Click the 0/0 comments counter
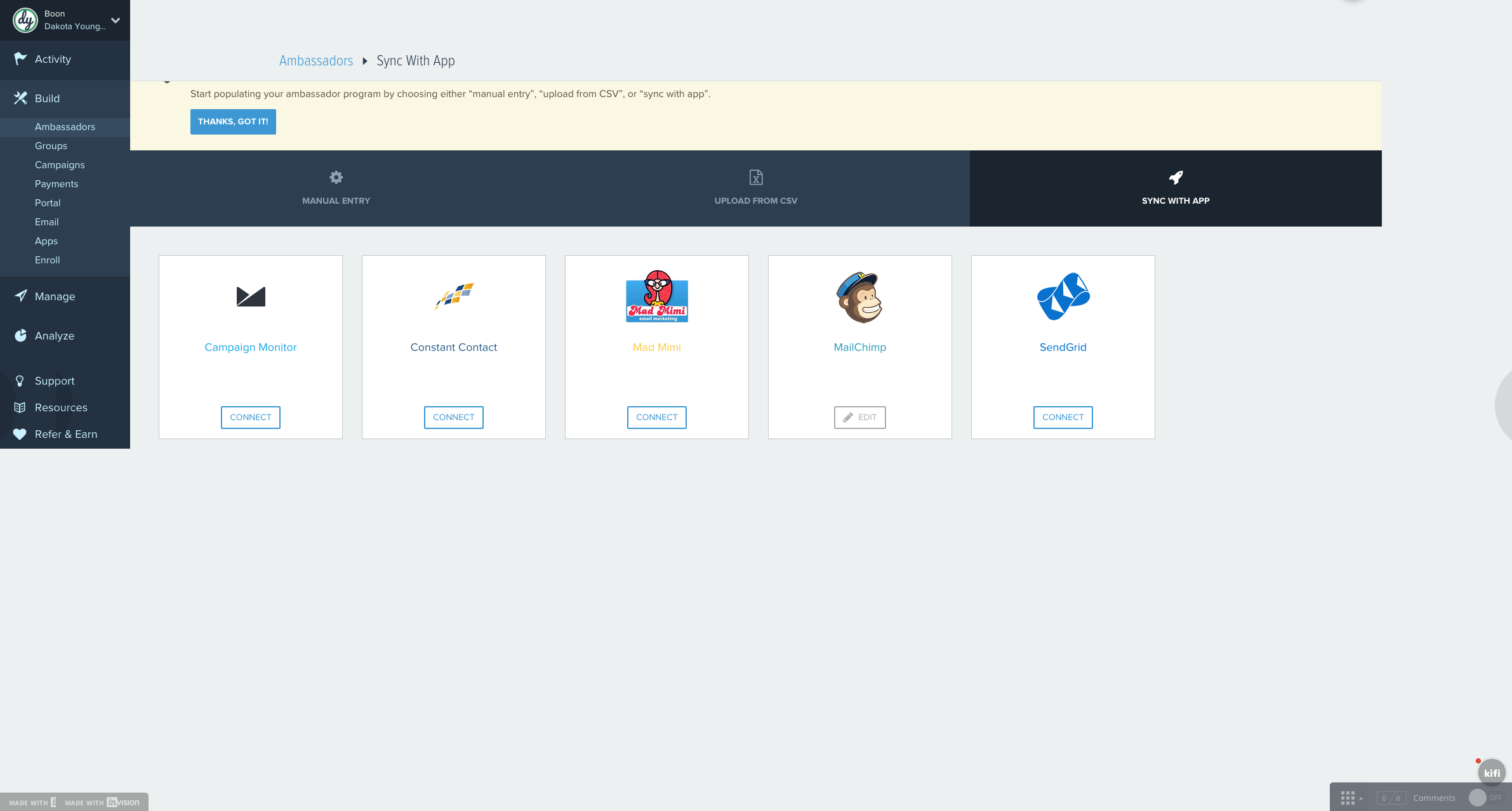1512x811 pixels. click(x=1391, y=798)
